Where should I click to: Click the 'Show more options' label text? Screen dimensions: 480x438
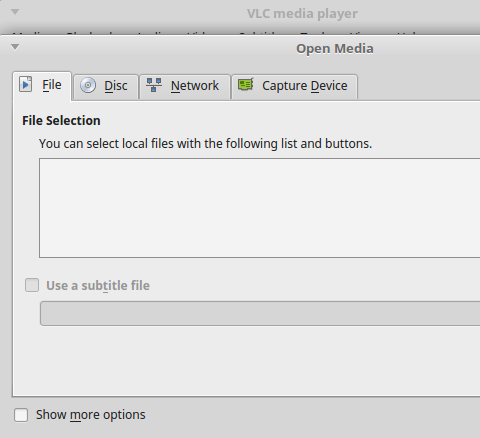91,415
